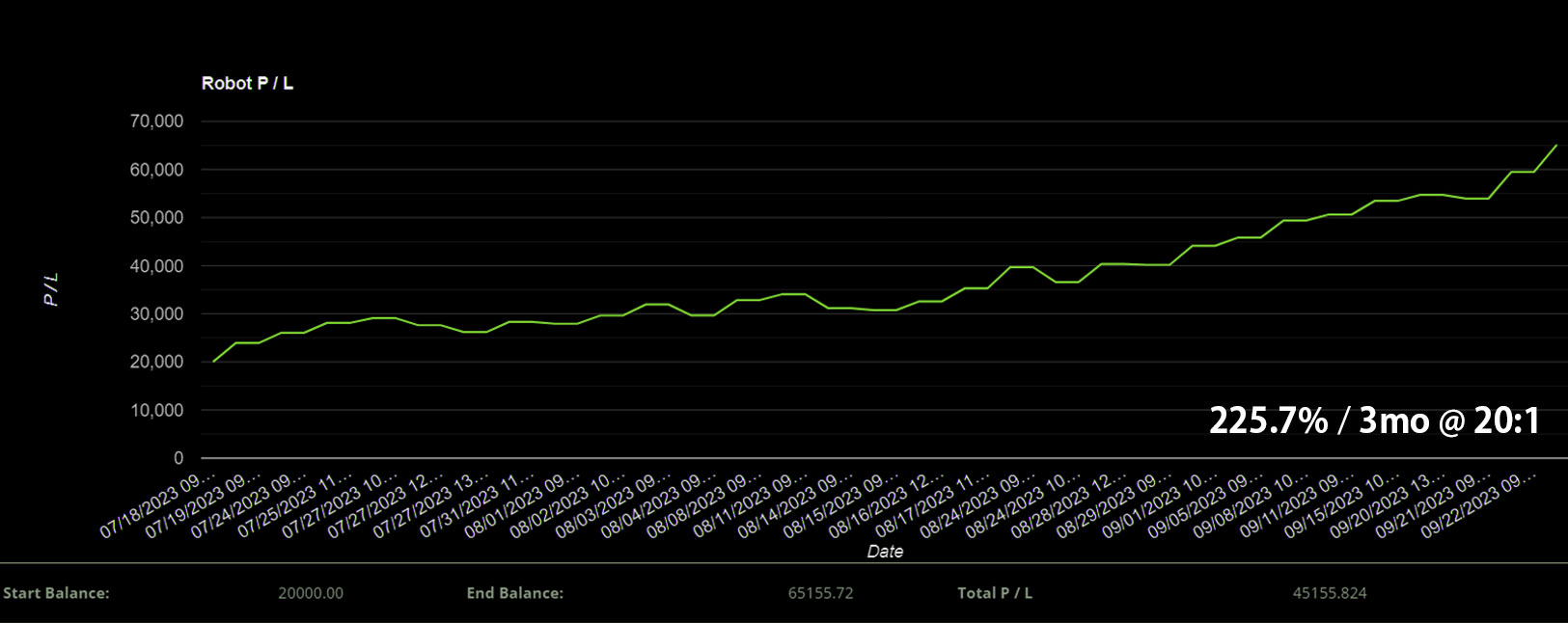The width and height of the screenshot is (1568, 623).
Task: Select the 45155.824 total profit value
Action: click(1330, 593)
